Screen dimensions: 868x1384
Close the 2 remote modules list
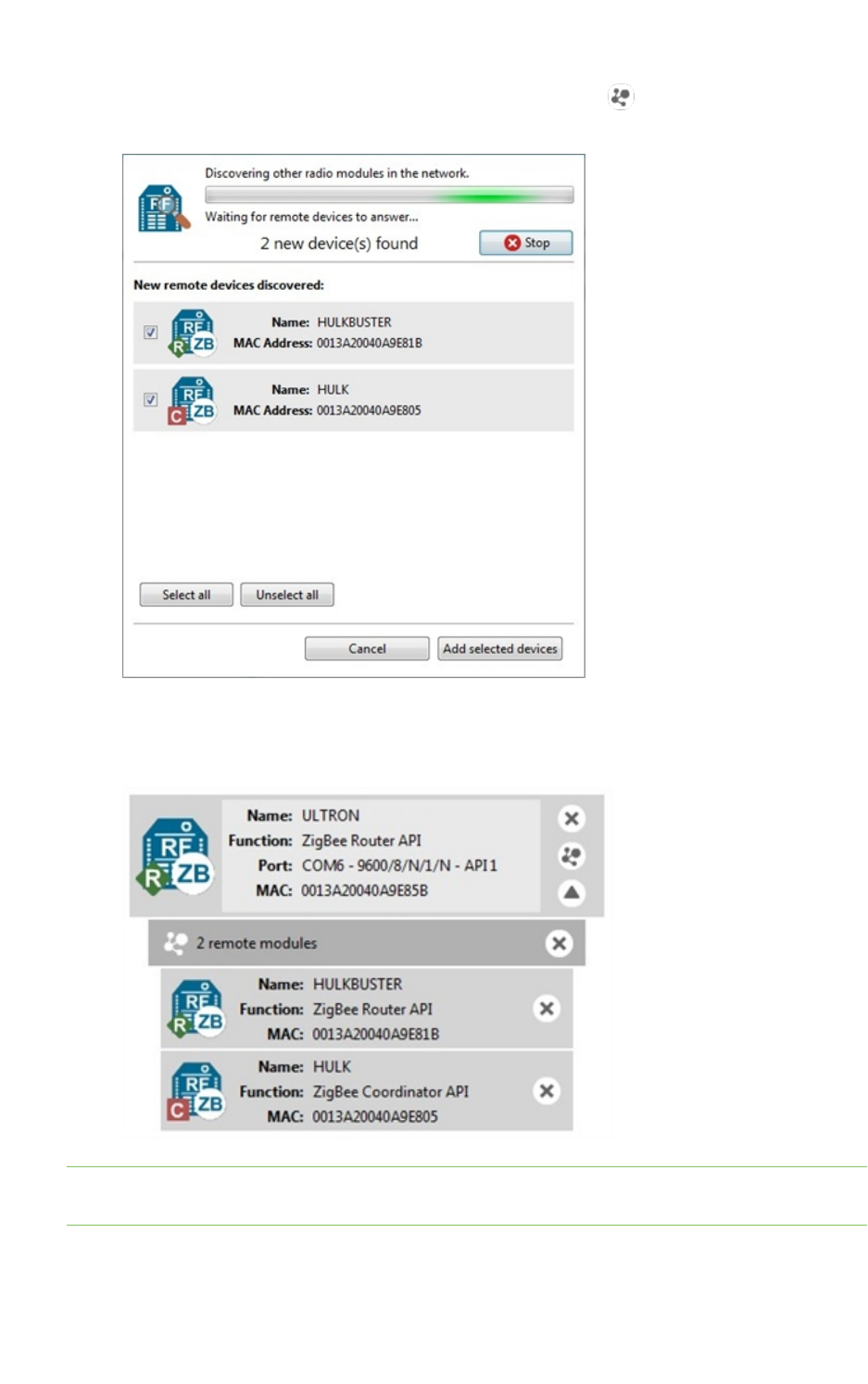559,943
